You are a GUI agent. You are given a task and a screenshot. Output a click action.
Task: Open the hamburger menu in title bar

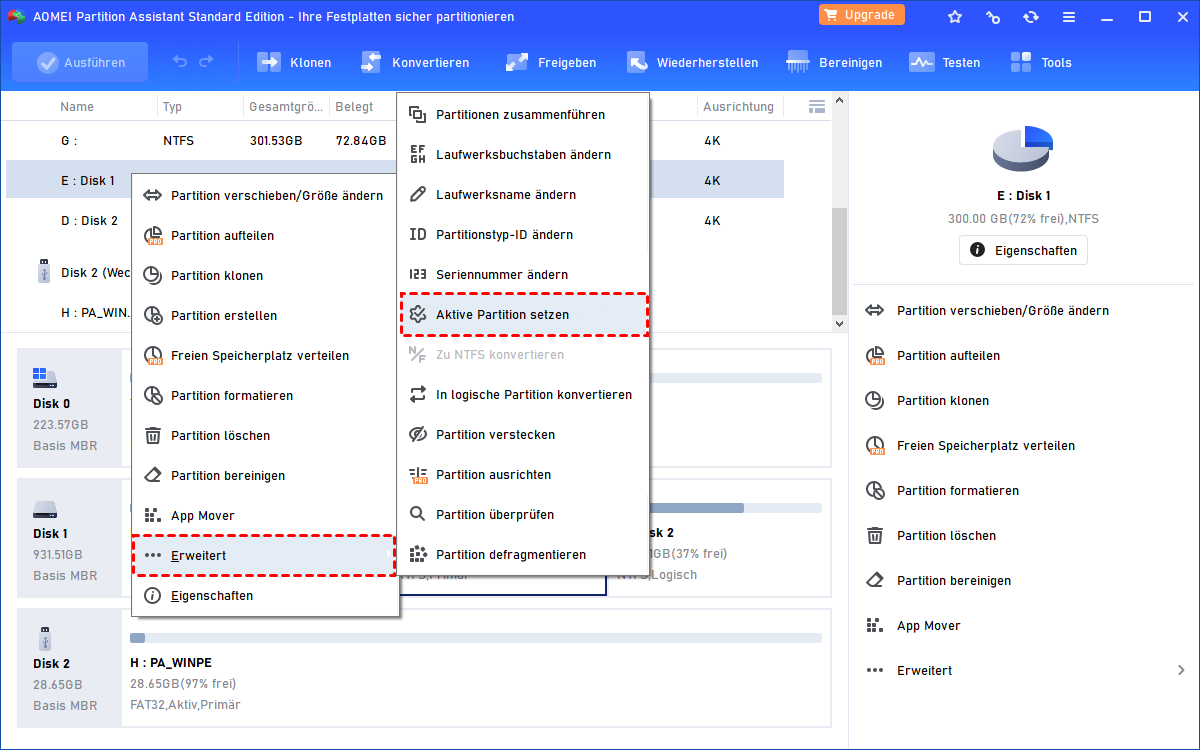click(1068, 17)
